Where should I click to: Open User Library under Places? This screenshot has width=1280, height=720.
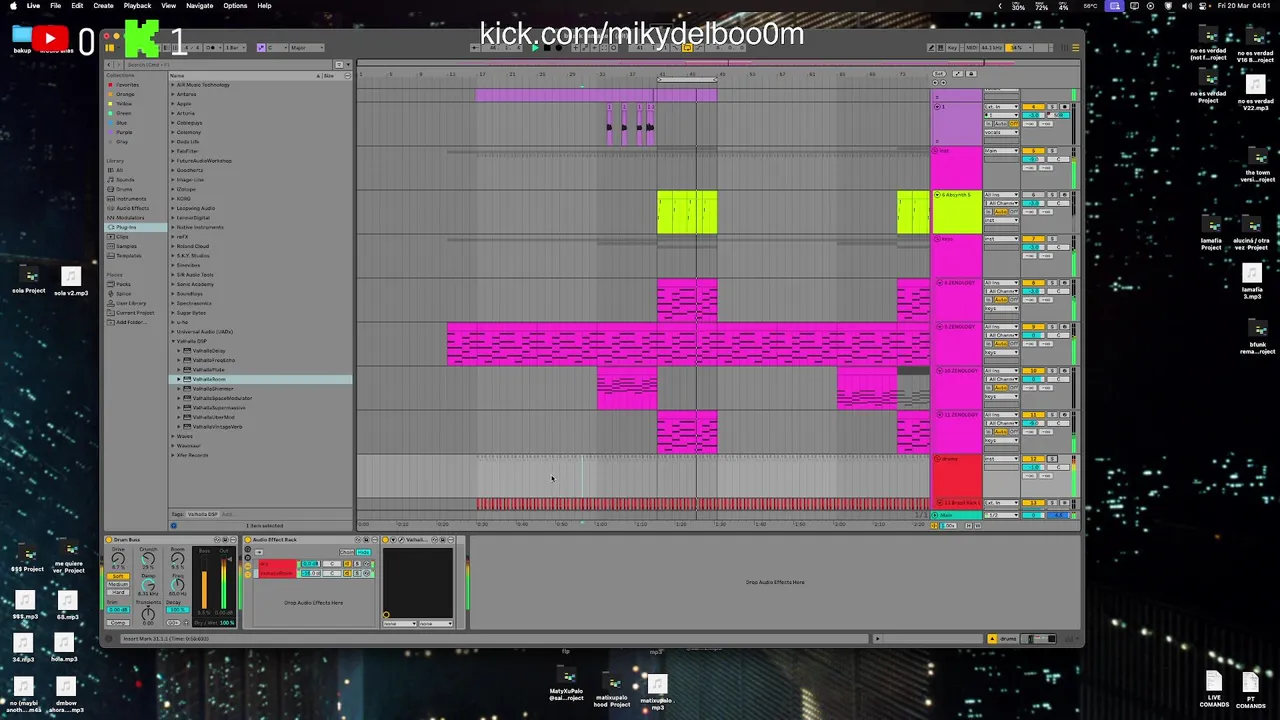click(130, 303)
